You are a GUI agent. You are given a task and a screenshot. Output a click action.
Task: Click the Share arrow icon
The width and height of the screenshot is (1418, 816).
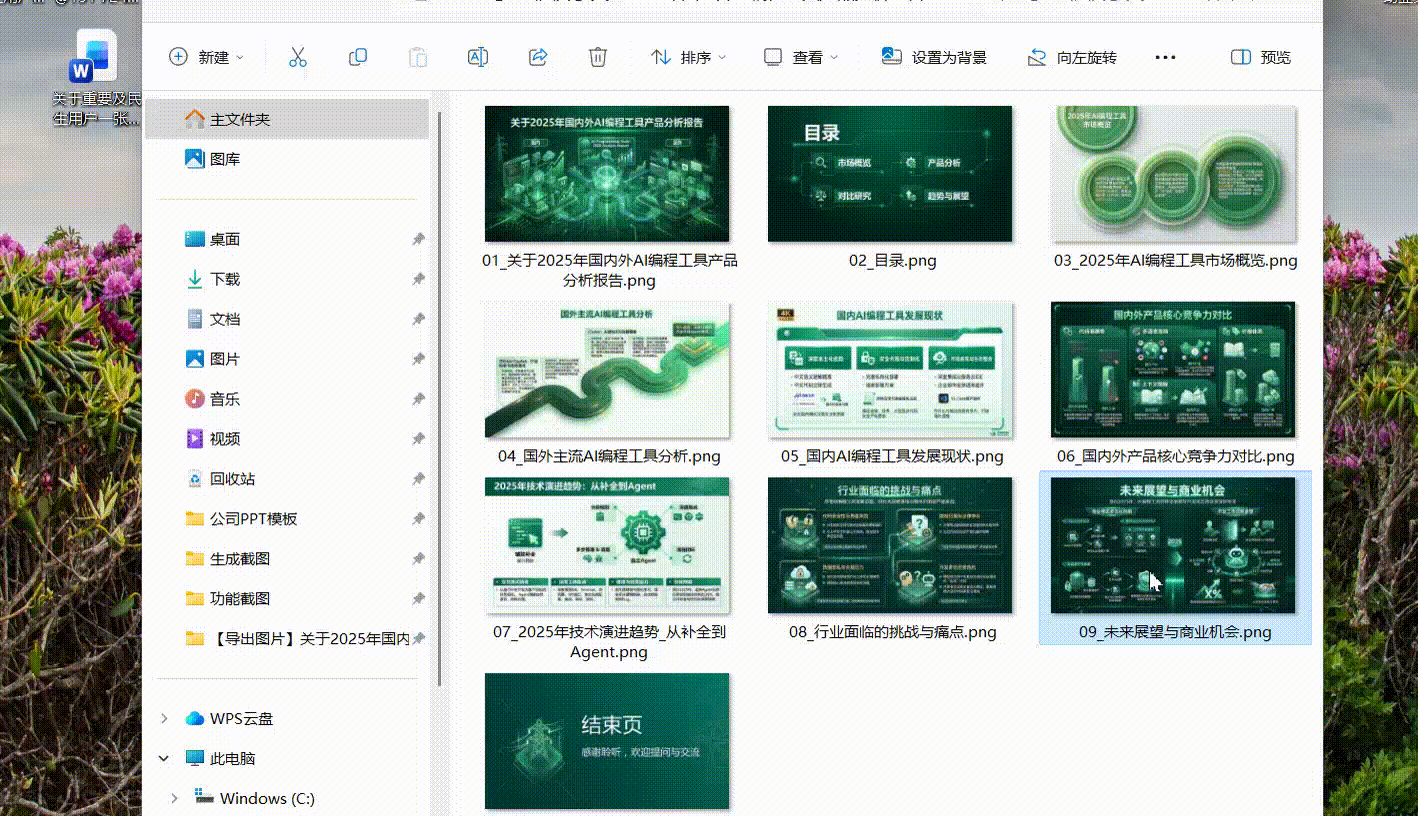tap(538, 57)
